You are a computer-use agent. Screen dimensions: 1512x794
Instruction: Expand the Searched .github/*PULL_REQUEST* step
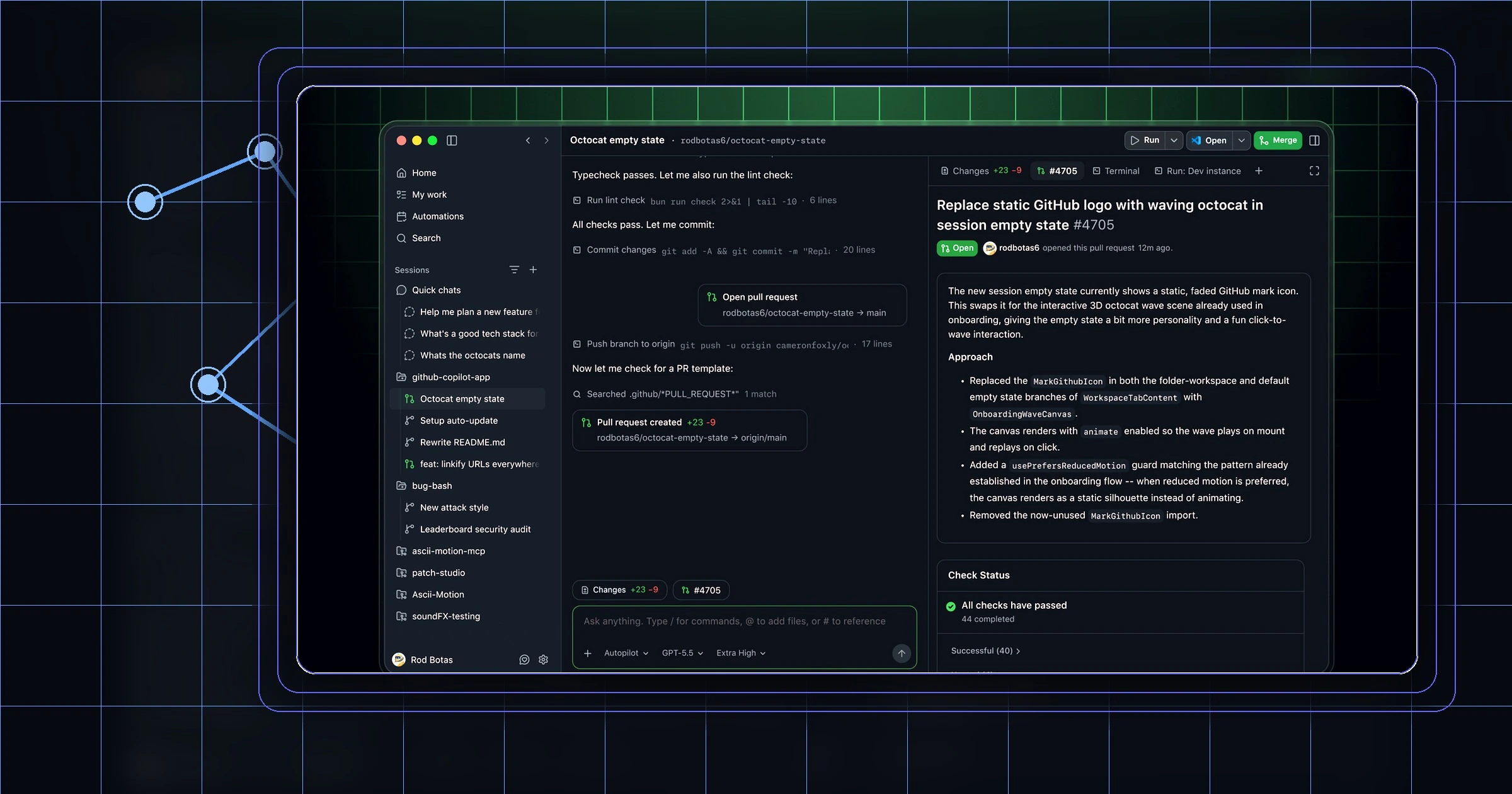(x=674, y=394)
